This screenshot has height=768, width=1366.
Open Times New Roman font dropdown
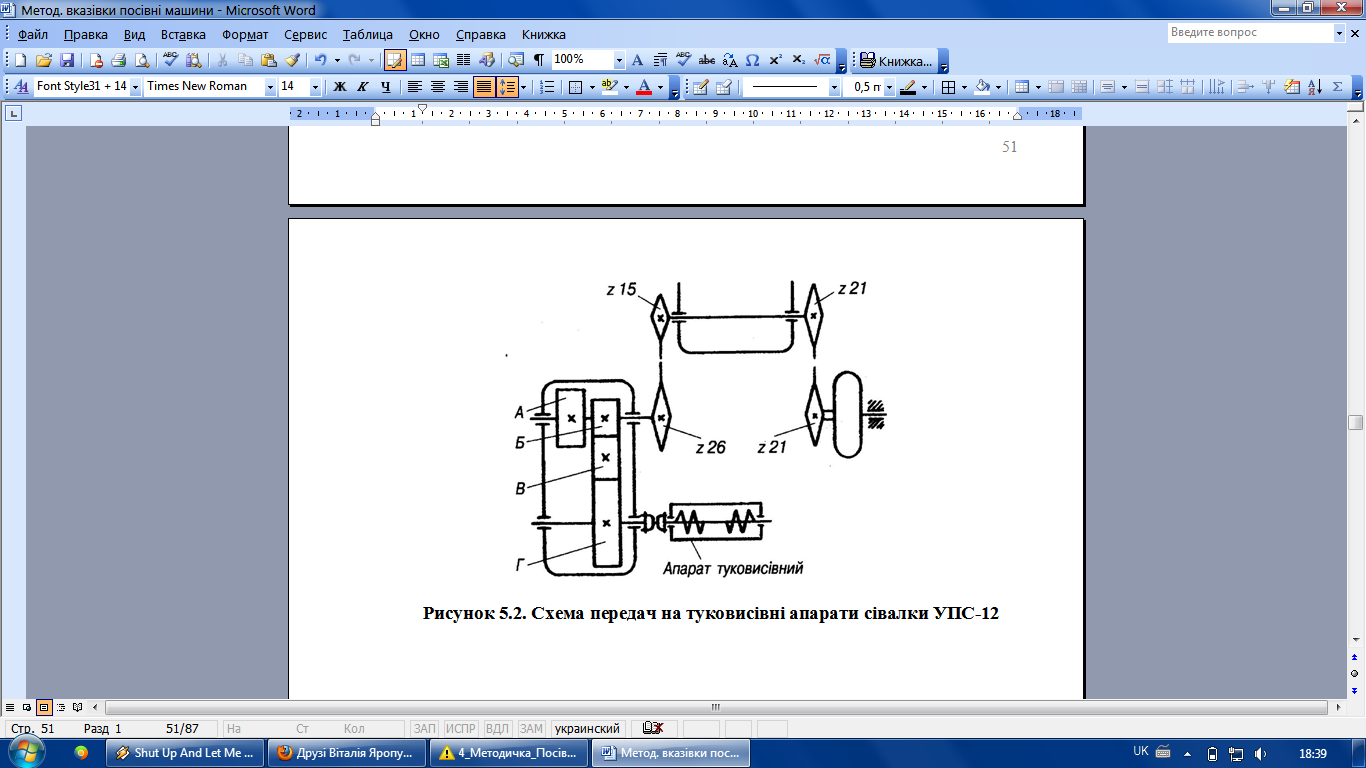click(x=270, y=87)
